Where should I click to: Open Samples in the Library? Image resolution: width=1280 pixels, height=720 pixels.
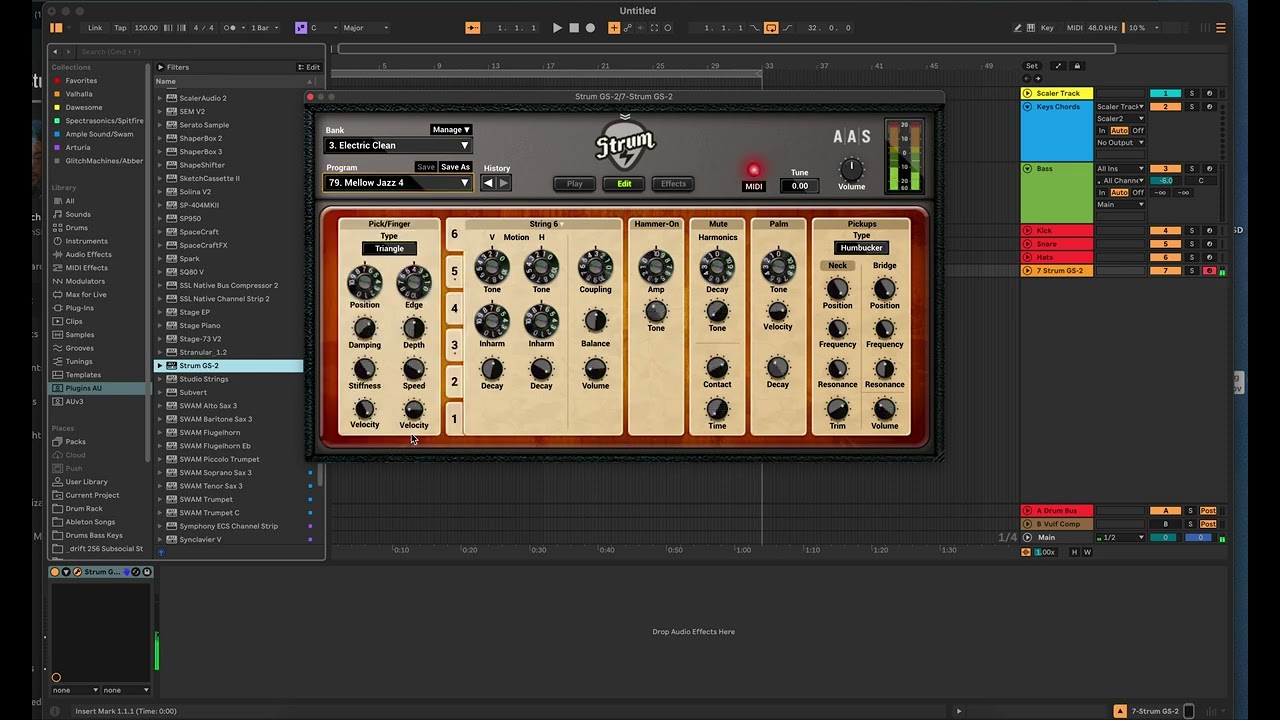point(80,335)
